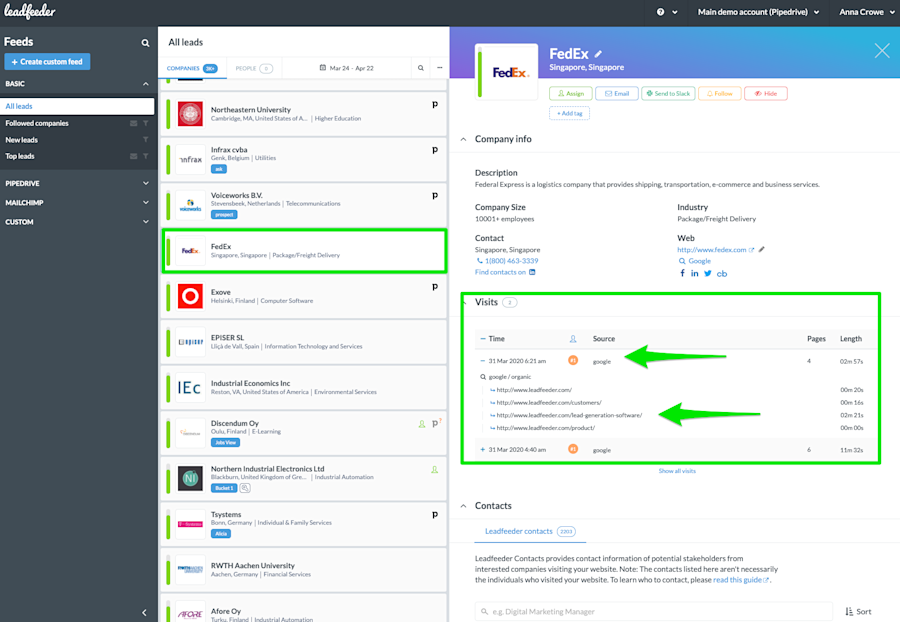900x622 pixels.
Task: Collapse the BASIC feeds section
Action: coord(146,84)
